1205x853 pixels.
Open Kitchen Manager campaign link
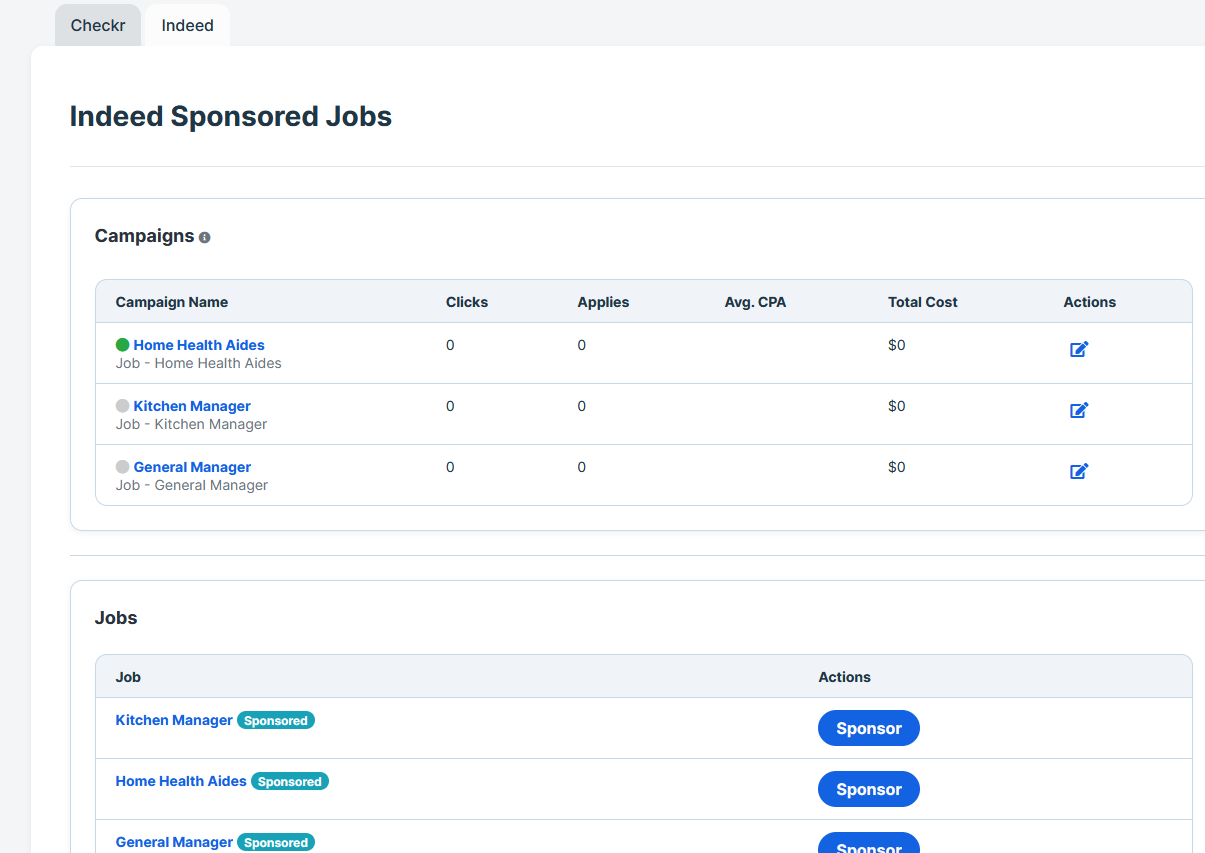coord(192,406)
